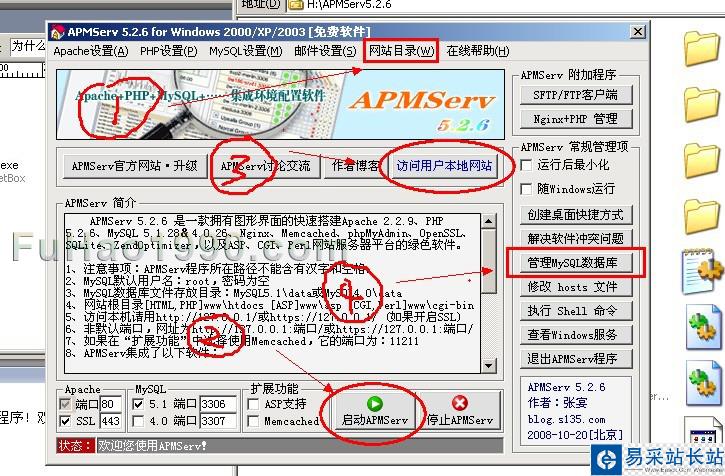Viewport: 725px width, 476px height.
Task: Click the 2008-10-20[北京] text
Action: click(x=575, y=435)
